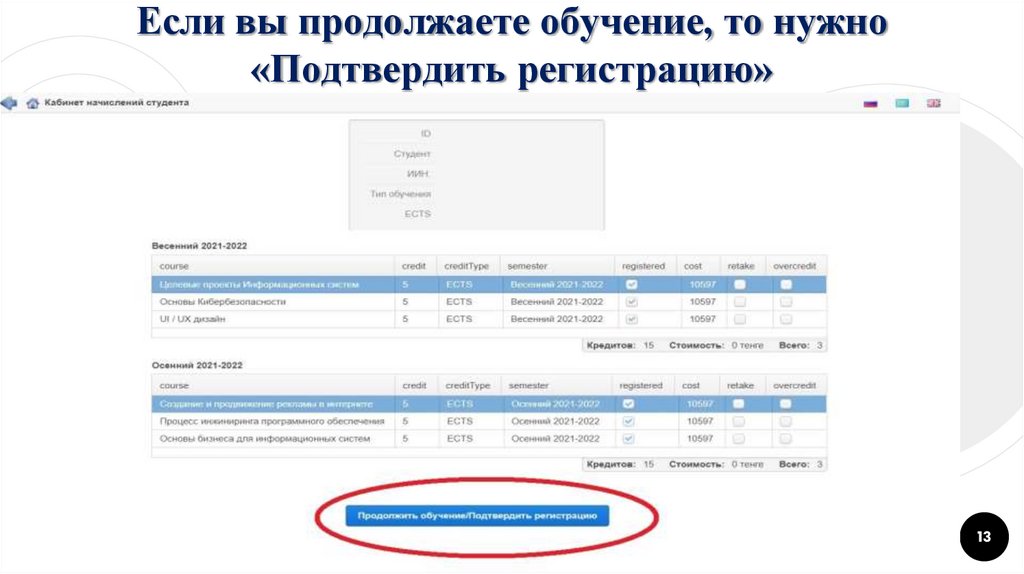Toggle retake checkbox for Создание и продвижение рекламы
This screenshot has width=1024, height=574.
739,404
